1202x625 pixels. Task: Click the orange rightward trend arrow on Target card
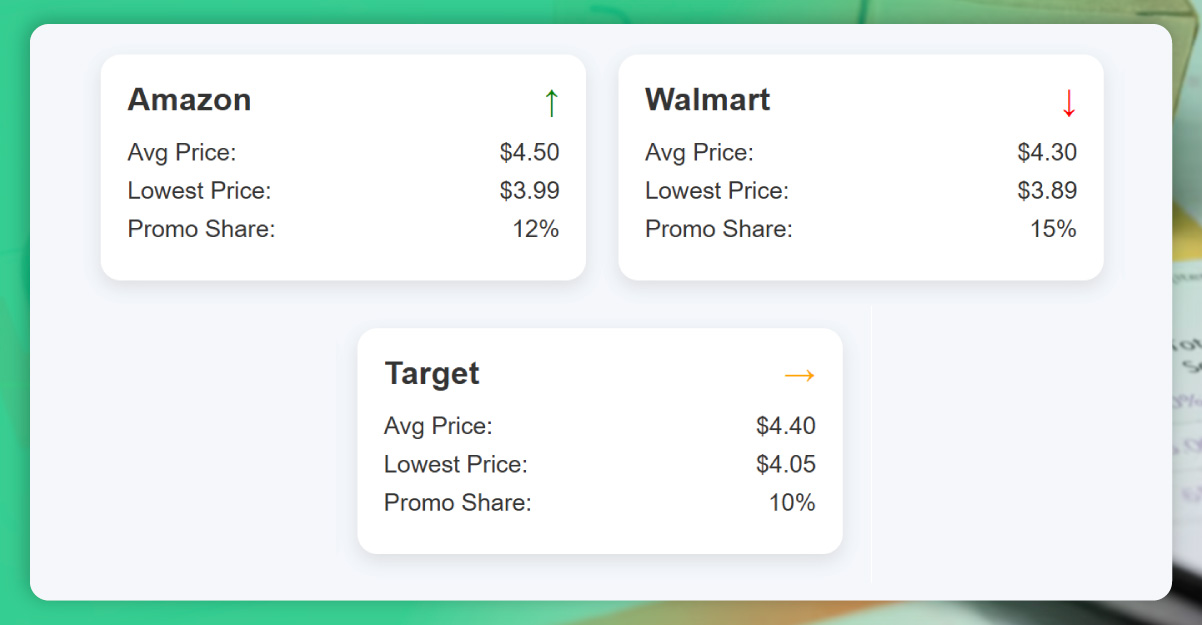[799, 375]
